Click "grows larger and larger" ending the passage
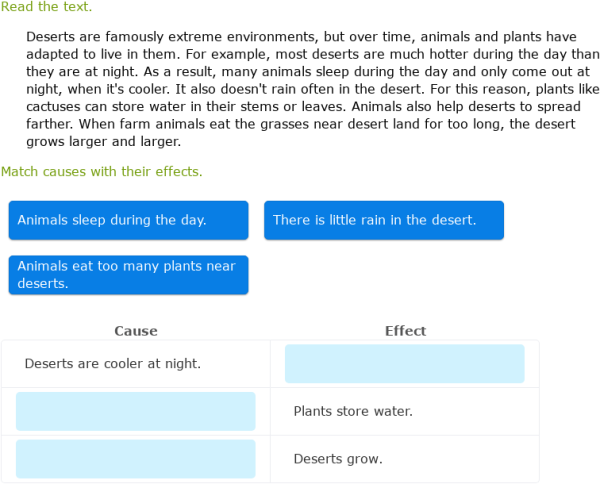This screenshot has height=484, width=600. (103, 142)
